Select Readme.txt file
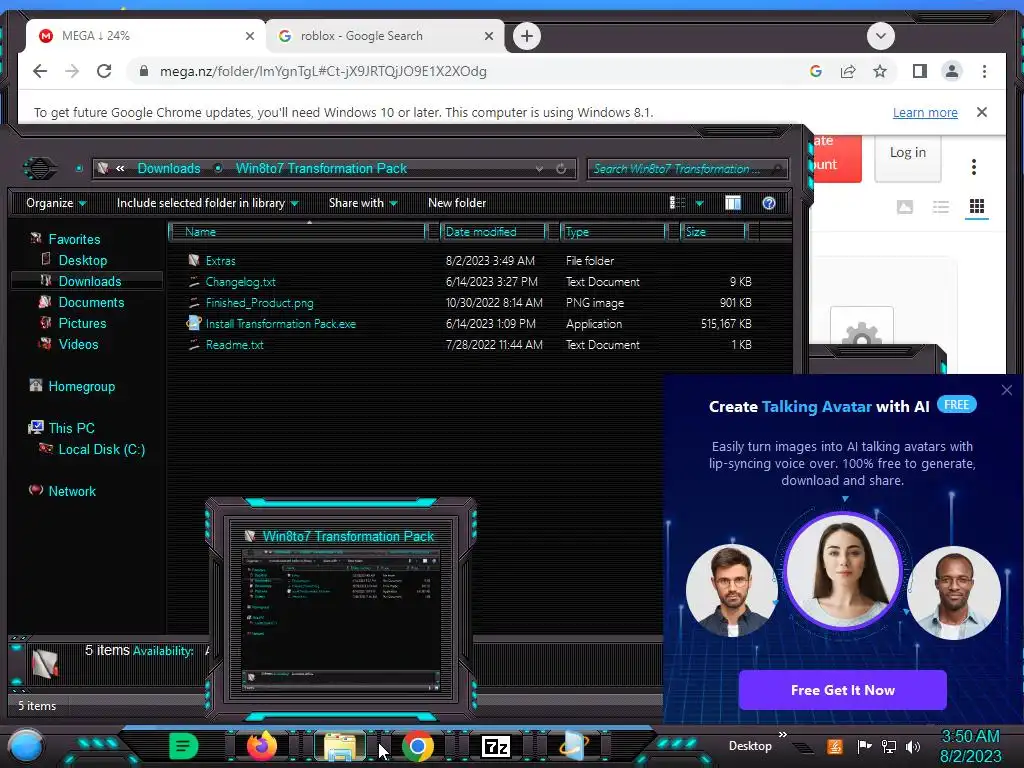The height and width of the screenshot is (768, 1024). coord(234,345)
